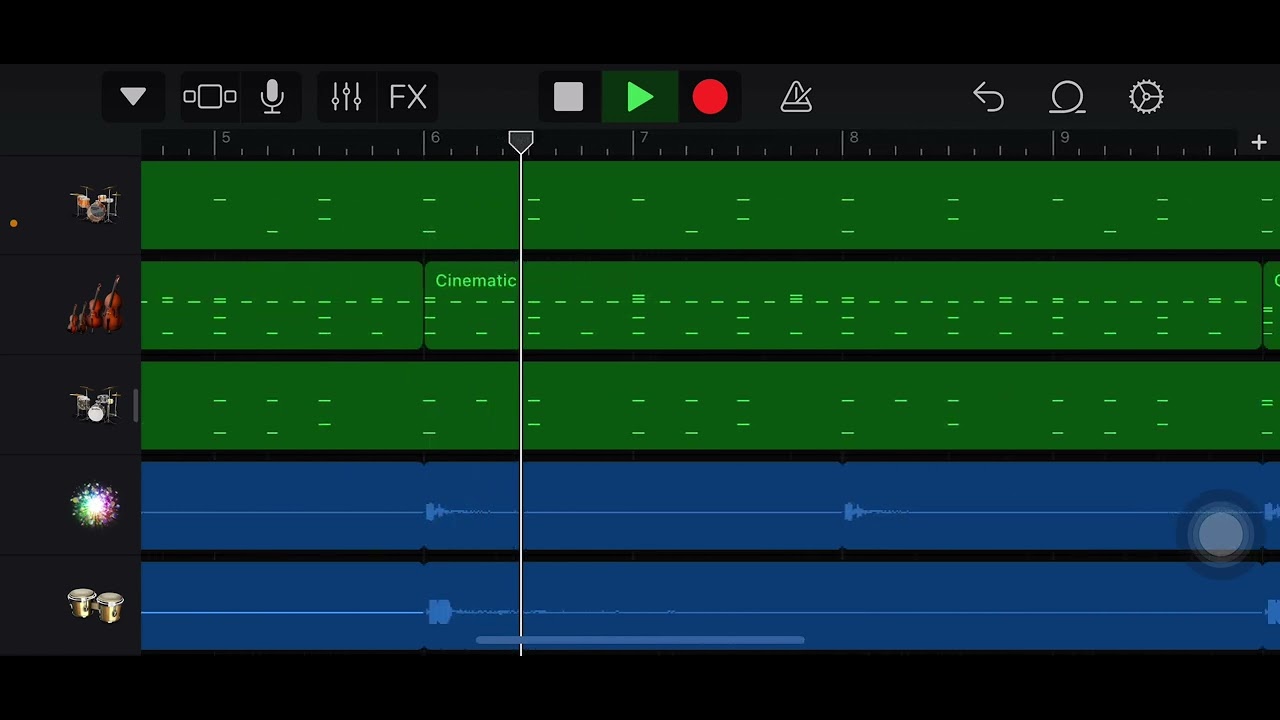The image size is (1280, 720).
Task: Open the track controls mixer icon
Action: point(346,97)
